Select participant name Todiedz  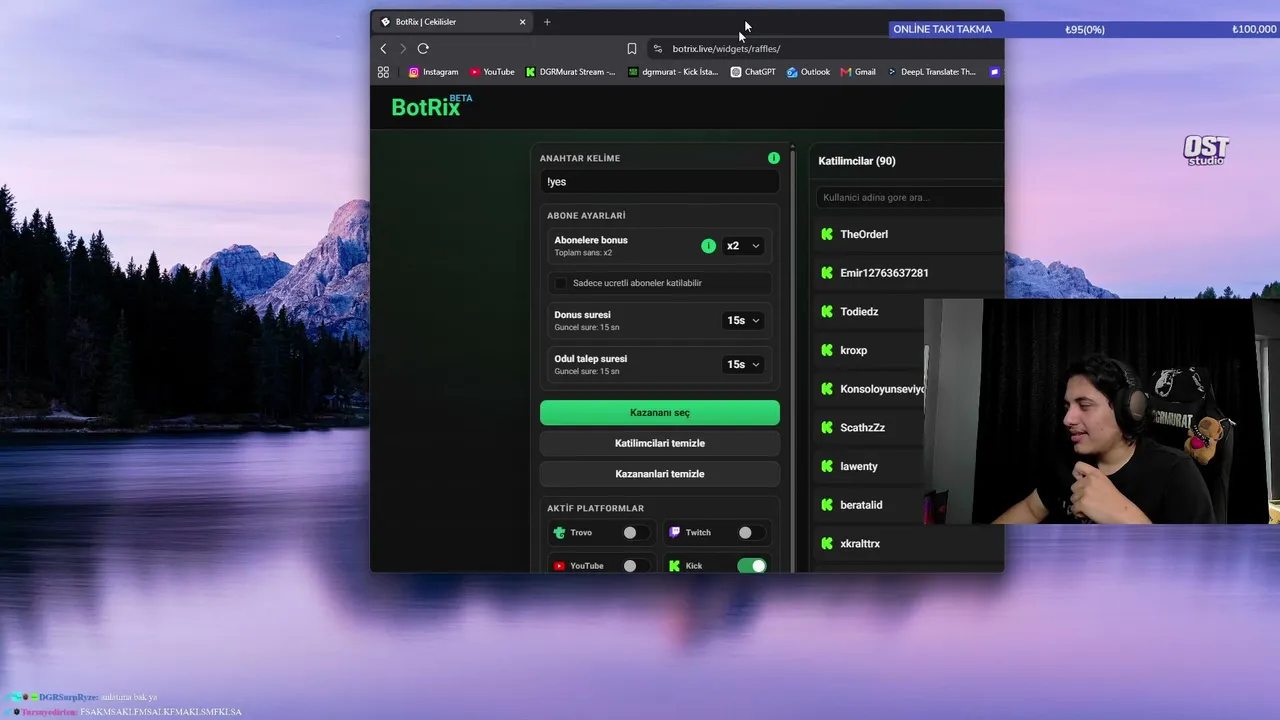point(859,312)
